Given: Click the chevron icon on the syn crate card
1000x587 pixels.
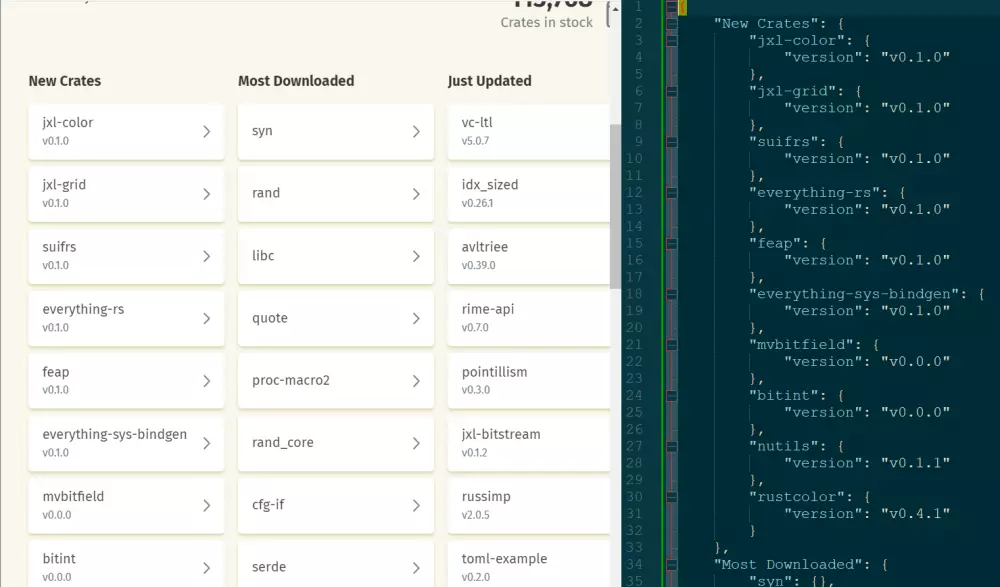Looking at the screenshot, I should (x=417, y=130).
